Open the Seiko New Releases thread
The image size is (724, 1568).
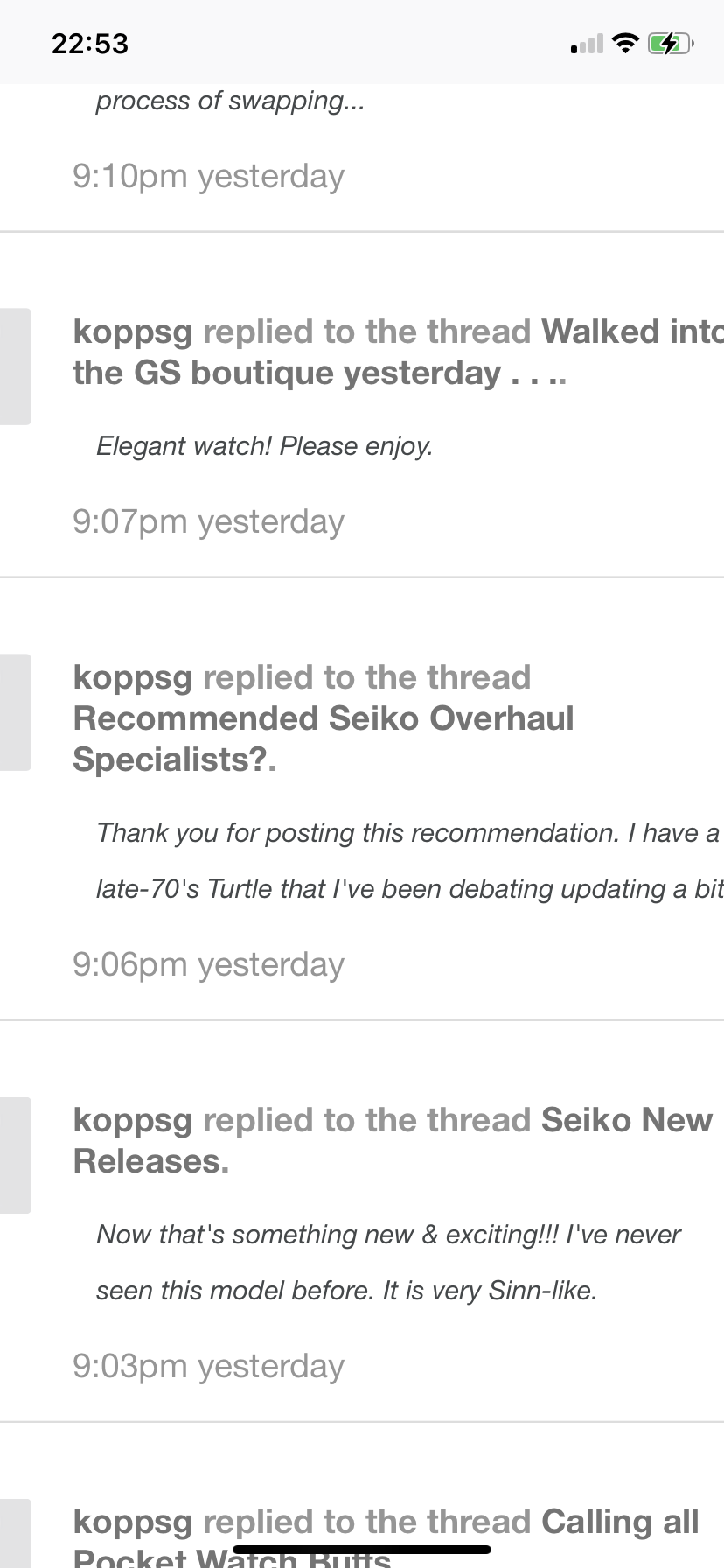(x=625, y=1120)
